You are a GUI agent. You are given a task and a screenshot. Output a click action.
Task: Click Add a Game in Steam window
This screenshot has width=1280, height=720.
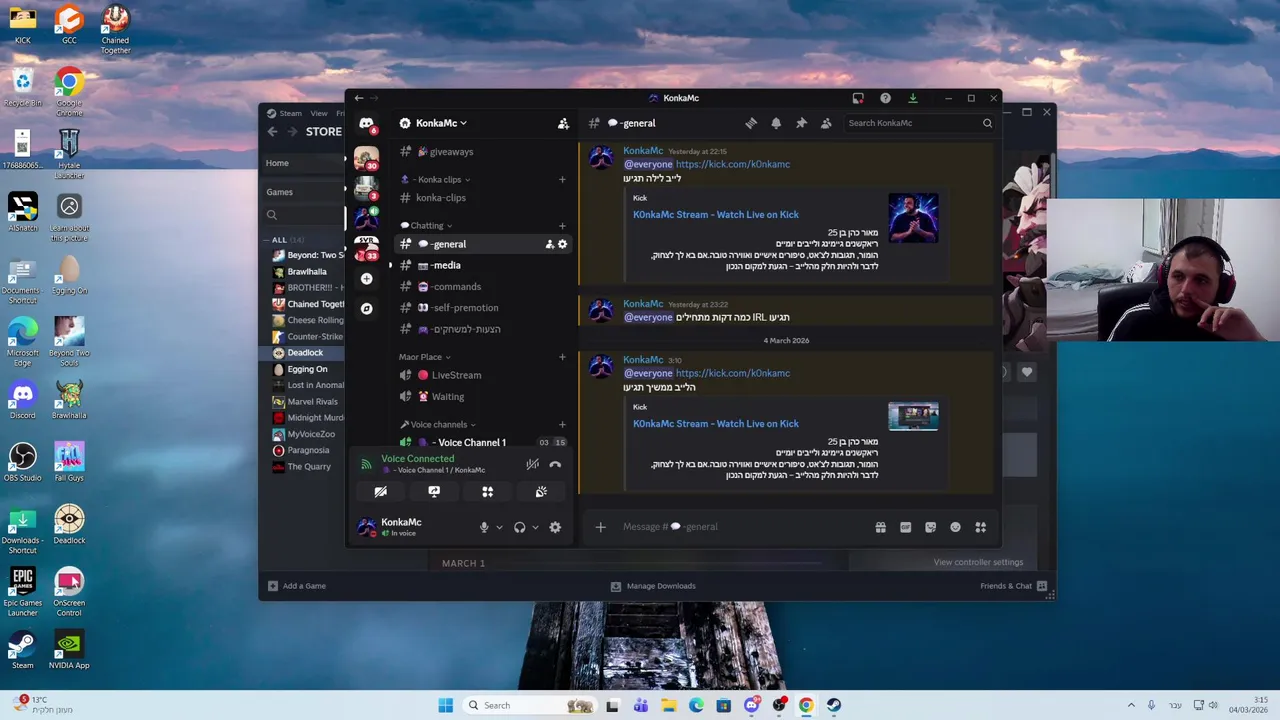pos(296,586)
